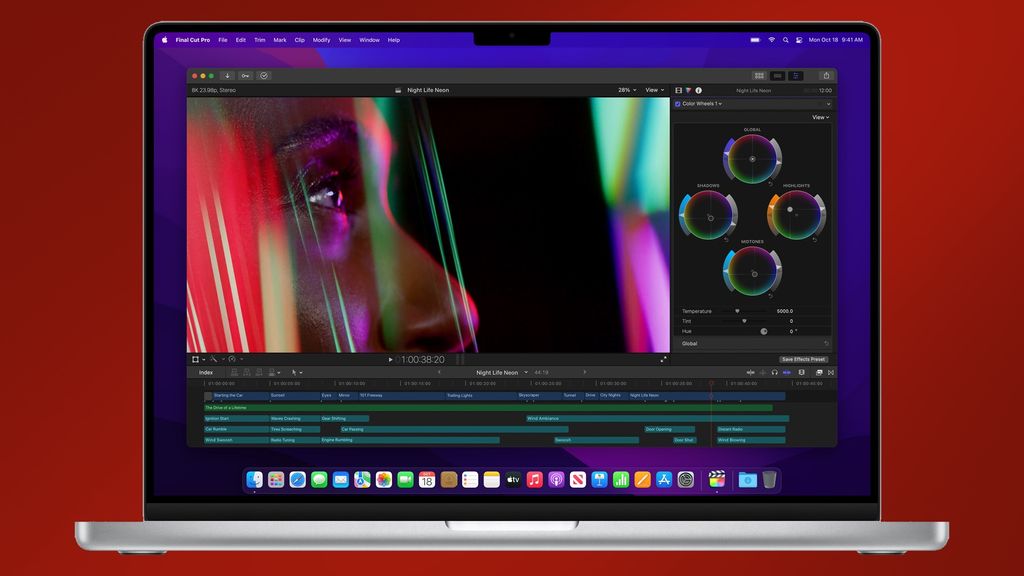
Task: Click the Save Effects Preset button
Action: click(803, 358)
